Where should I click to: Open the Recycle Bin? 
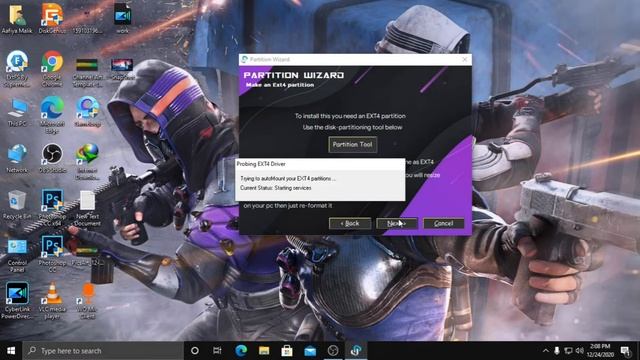[17, 205]
